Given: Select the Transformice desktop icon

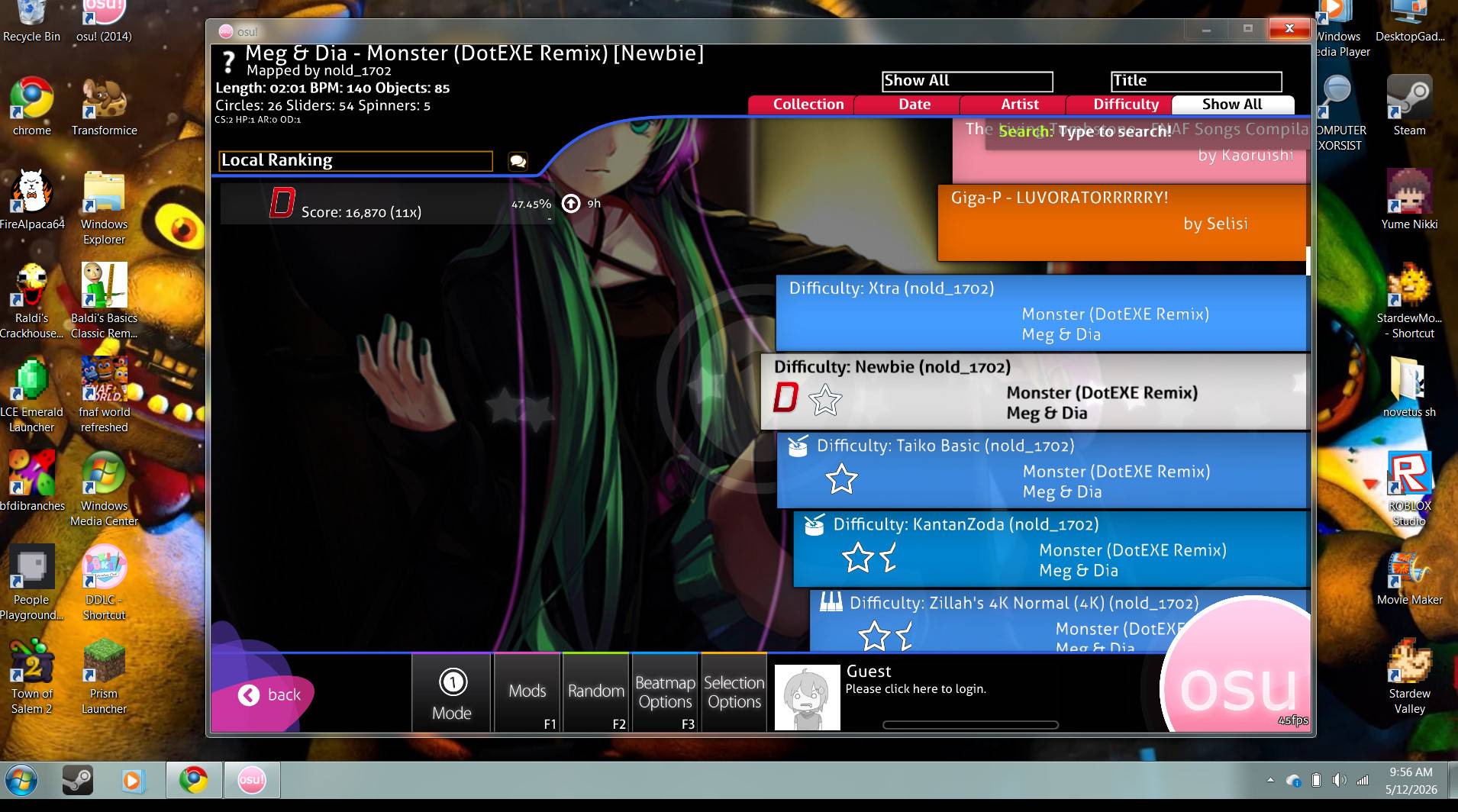Looking at the screenshot, I should (x=105, y=108).
